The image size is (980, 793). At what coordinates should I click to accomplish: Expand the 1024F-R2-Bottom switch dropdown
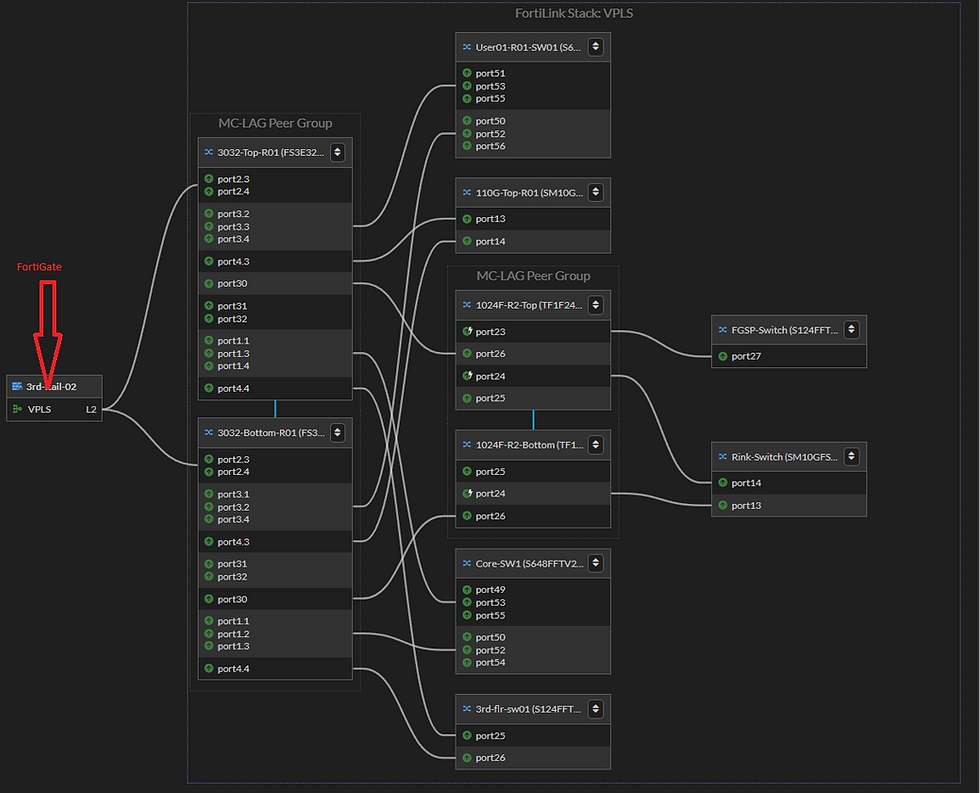596,445
